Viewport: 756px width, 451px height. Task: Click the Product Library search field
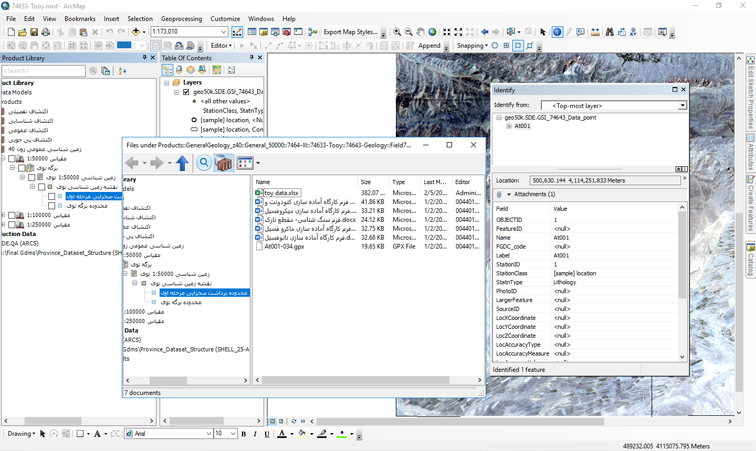click(43, 70)
